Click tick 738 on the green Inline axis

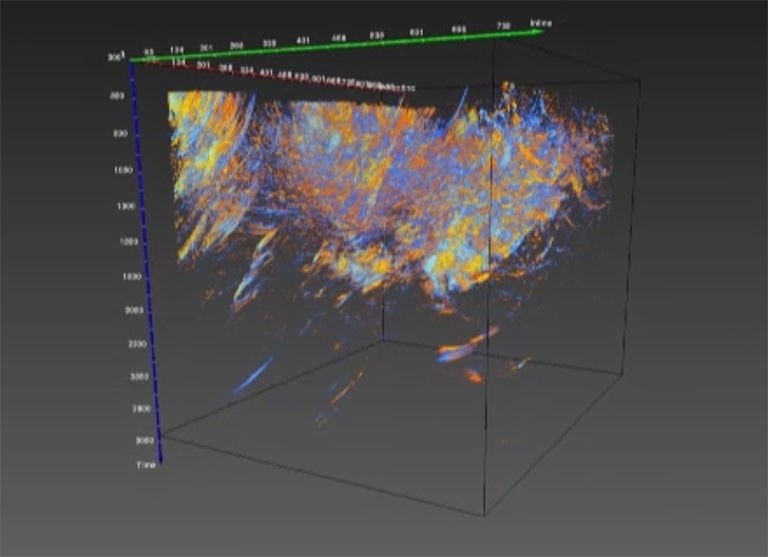pos(503,26)
